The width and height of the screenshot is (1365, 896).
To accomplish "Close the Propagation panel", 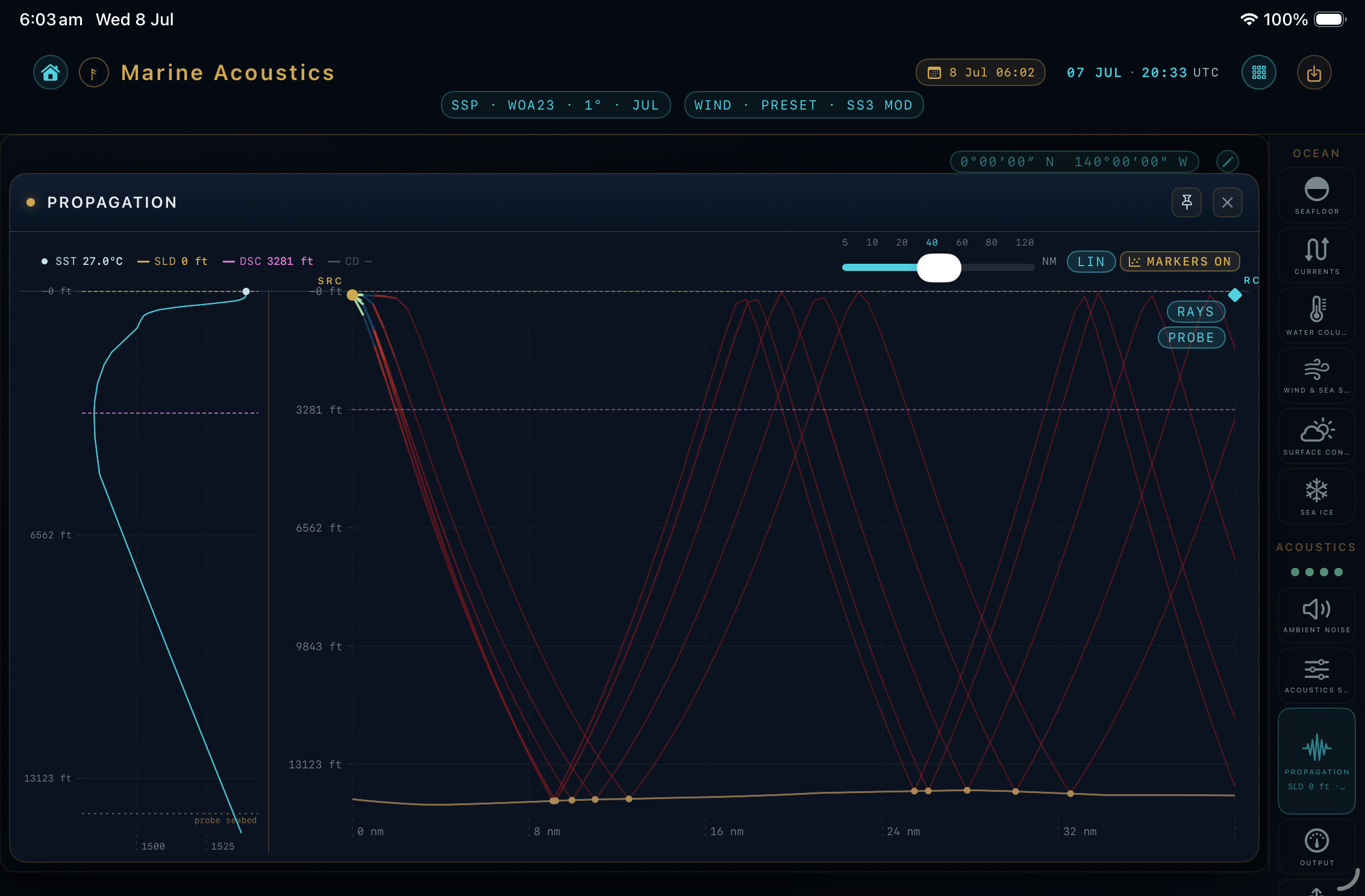I will [x=1228, y=202].
